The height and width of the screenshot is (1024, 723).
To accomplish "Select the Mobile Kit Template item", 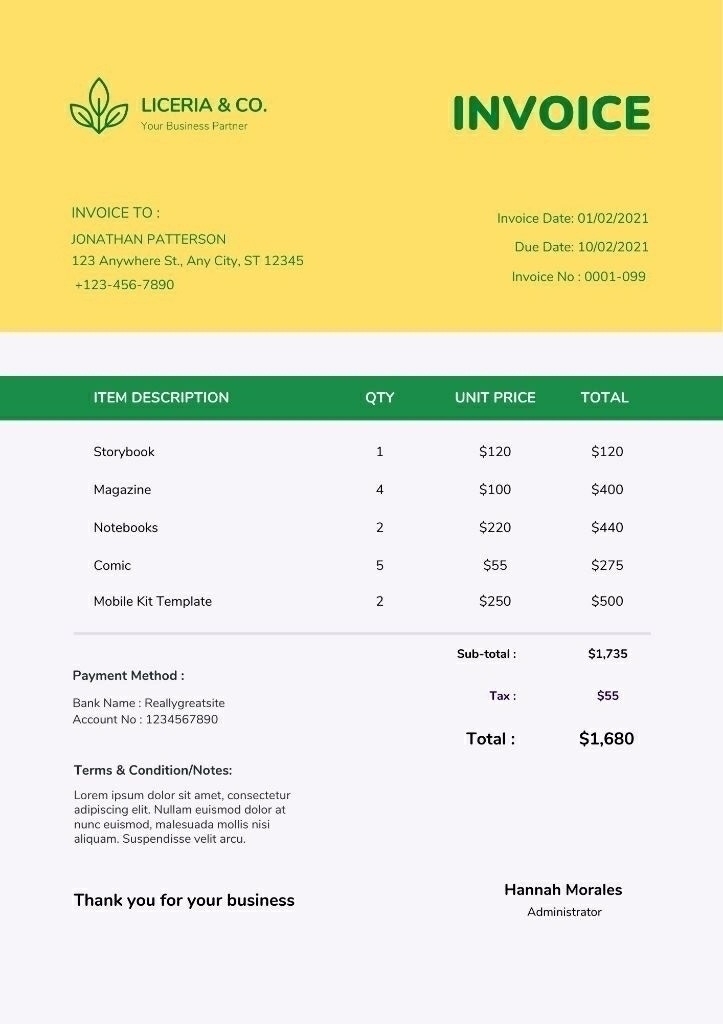I will point(153,601).
